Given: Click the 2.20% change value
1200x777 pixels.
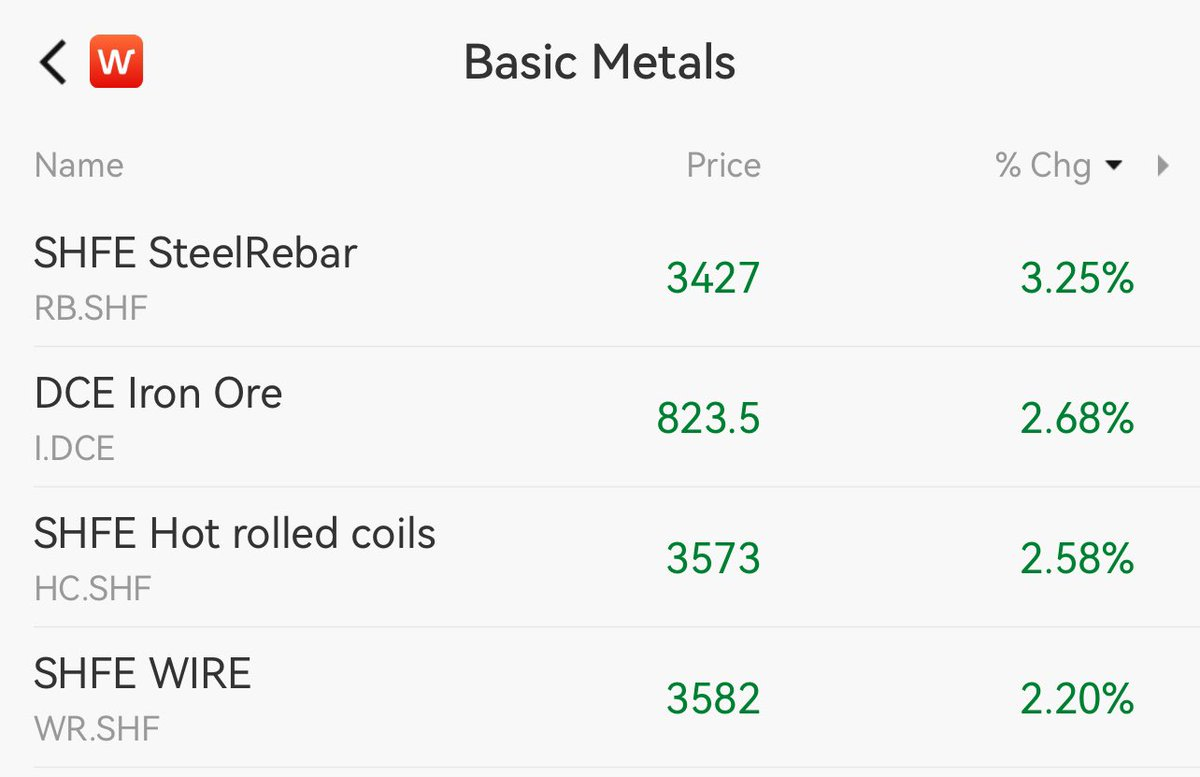Looking at the screenshot, I should pyautogui.click(x=1077, y=699).
